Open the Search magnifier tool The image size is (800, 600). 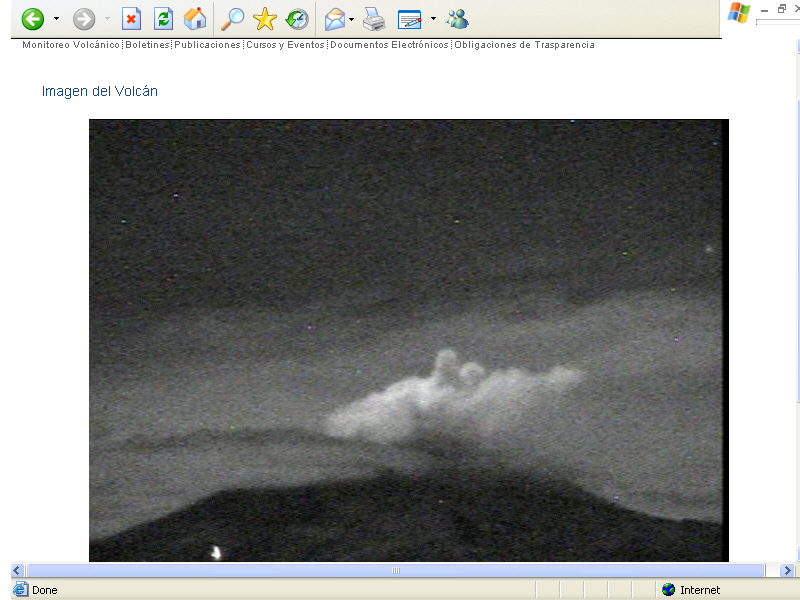tap(232, 18)
